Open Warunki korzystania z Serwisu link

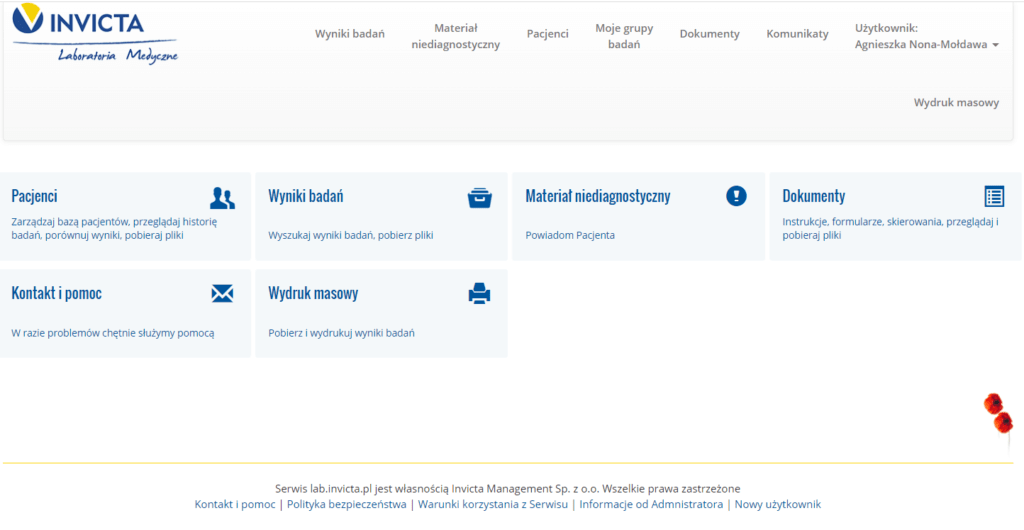click(492, 505)
